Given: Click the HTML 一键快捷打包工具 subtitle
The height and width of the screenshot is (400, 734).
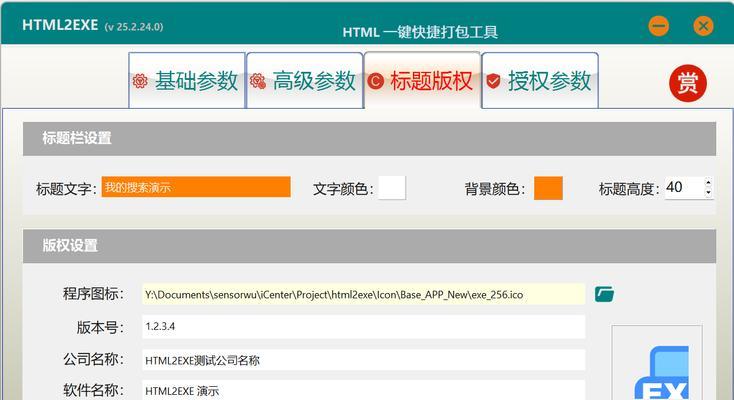Looking at the screenshot, I should pyautogui.click(x=420, y=32).
